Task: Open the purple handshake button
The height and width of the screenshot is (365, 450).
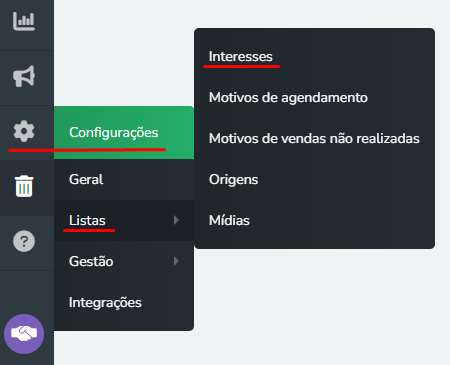Action: click(24, 334)
